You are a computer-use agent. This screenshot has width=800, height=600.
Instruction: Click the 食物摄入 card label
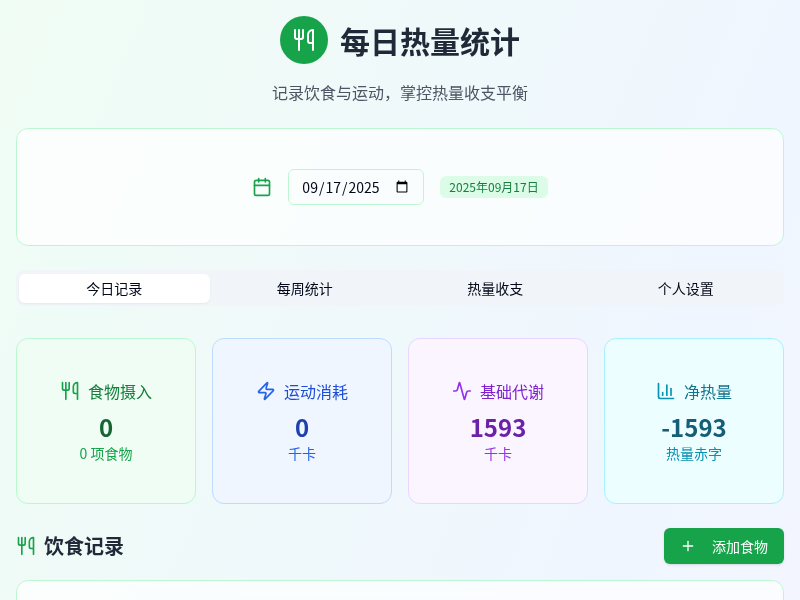click(x=120, y=392)
